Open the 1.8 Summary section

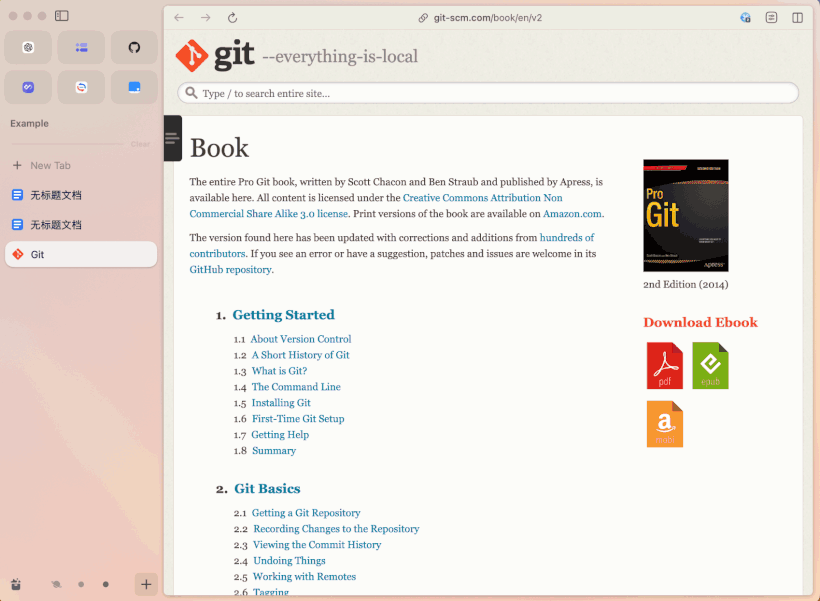[274, 450]
